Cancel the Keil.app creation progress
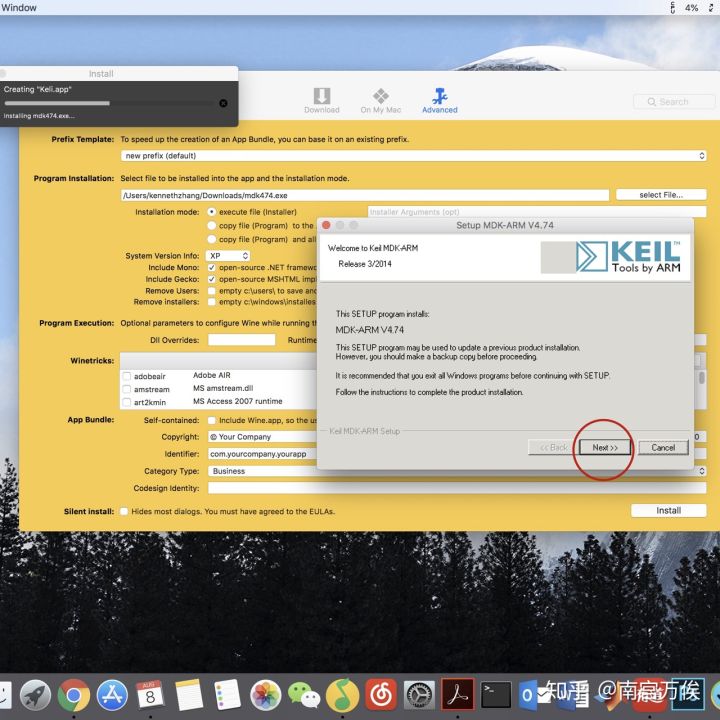The image size is (720, 720). tap(223, 103)
